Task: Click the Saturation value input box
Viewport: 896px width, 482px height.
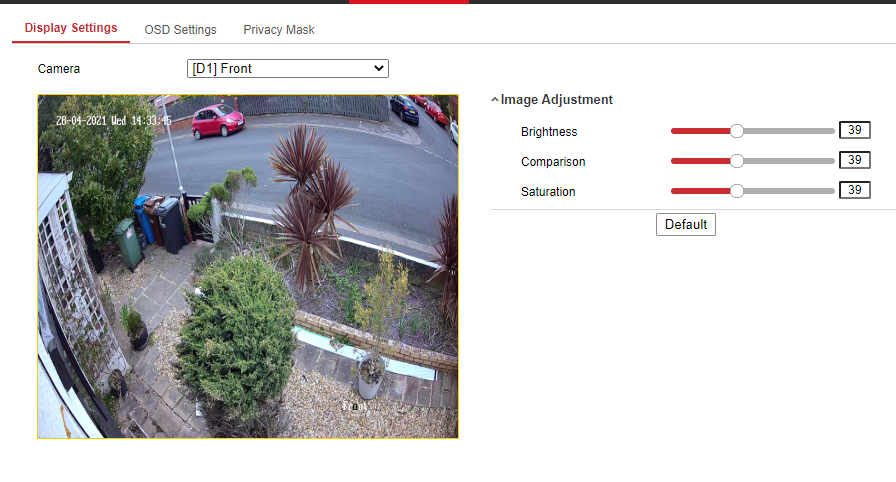Action: point(854,191)
